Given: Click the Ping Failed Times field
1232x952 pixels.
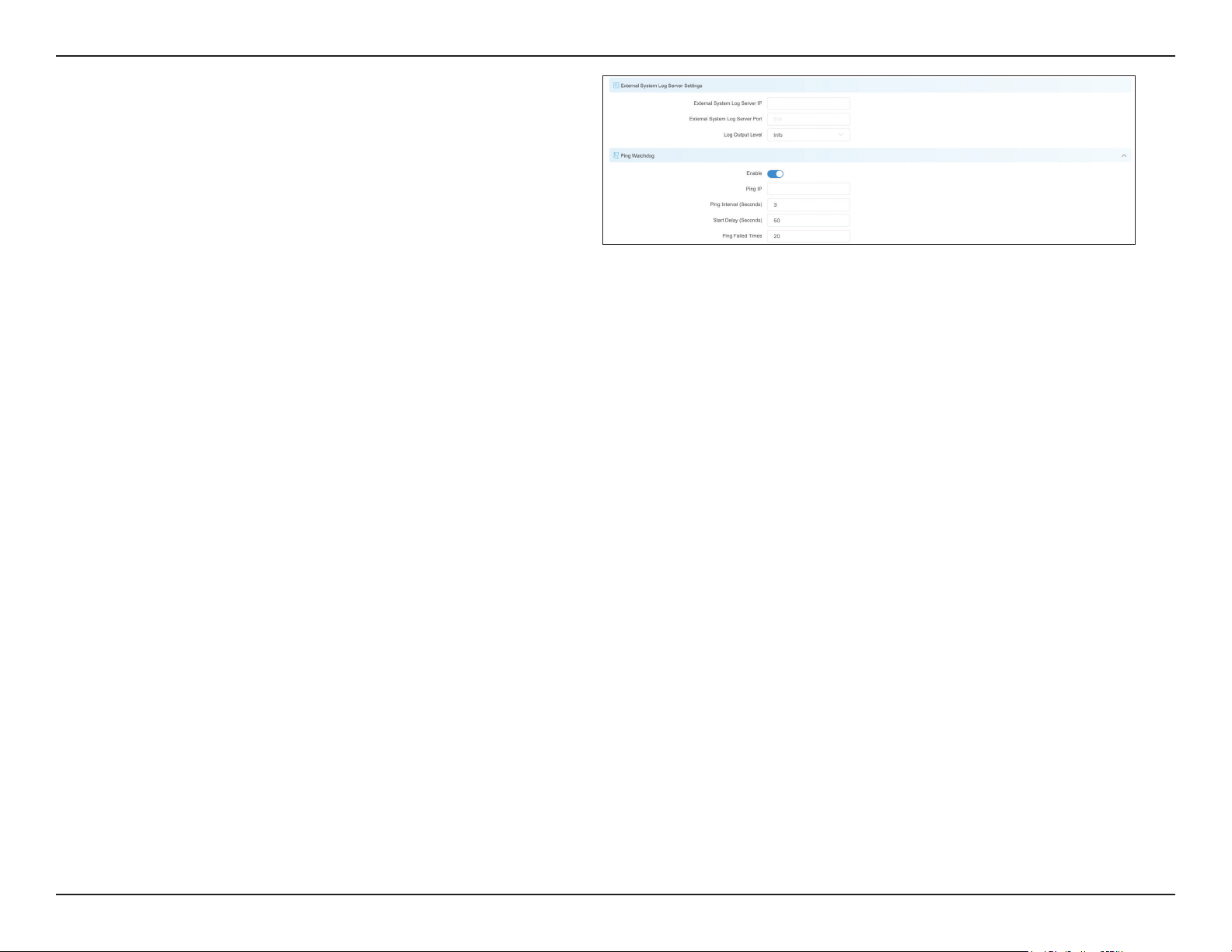Looking at the screenshot, I should pyautogui.click(x=808, y=235).
